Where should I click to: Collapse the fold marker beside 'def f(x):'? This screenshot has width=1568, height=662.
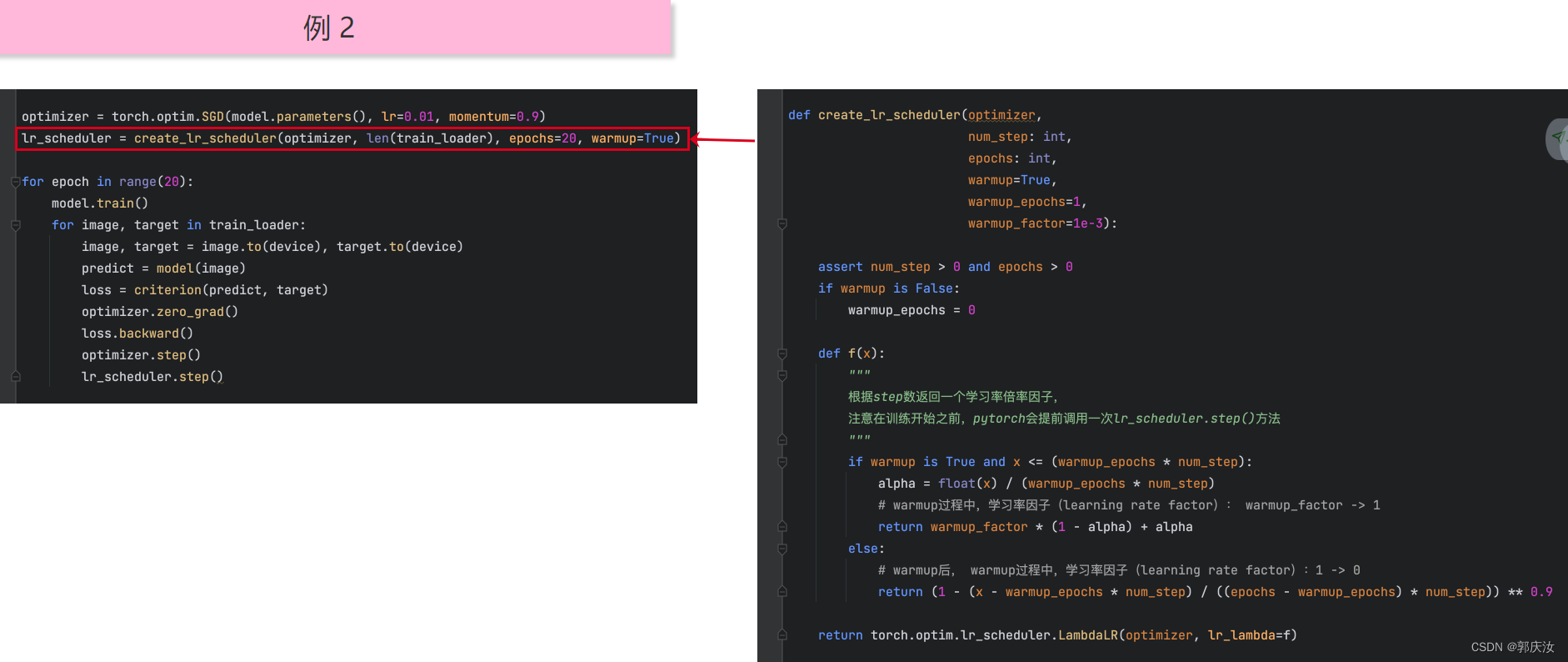(782, 354)
